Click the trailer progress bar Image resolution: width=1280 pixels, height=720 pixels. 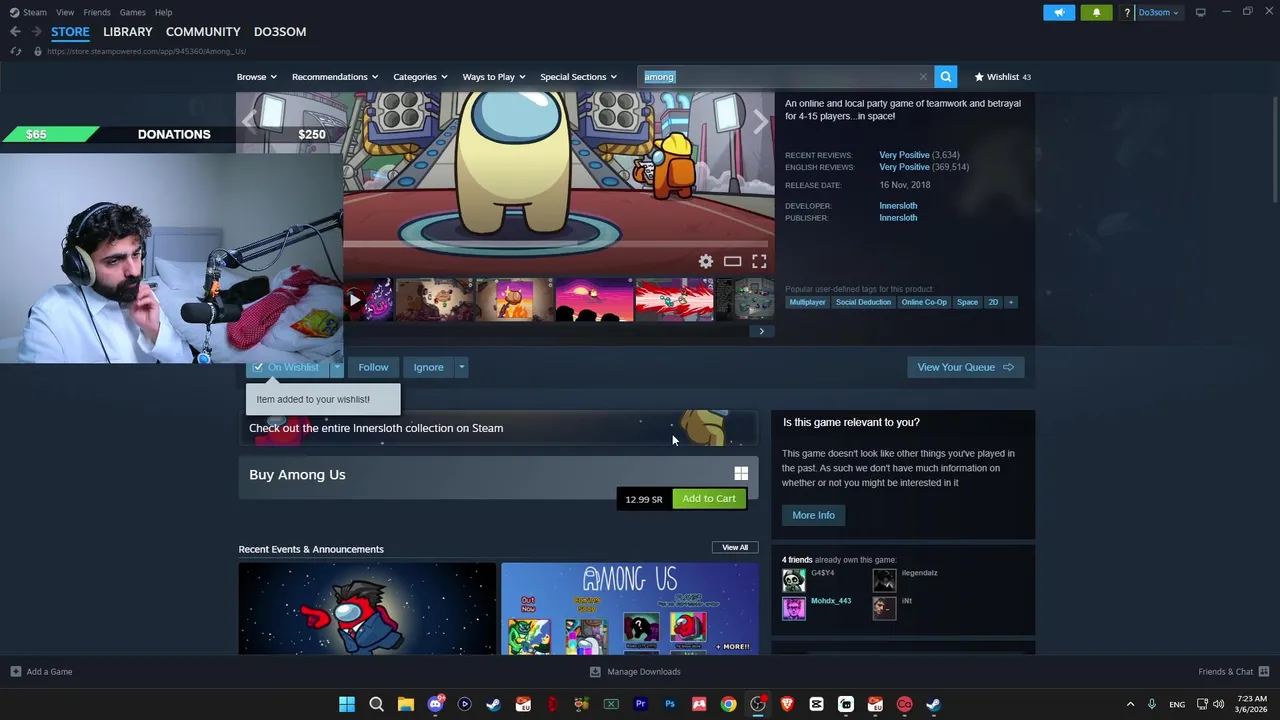point(557,243)
